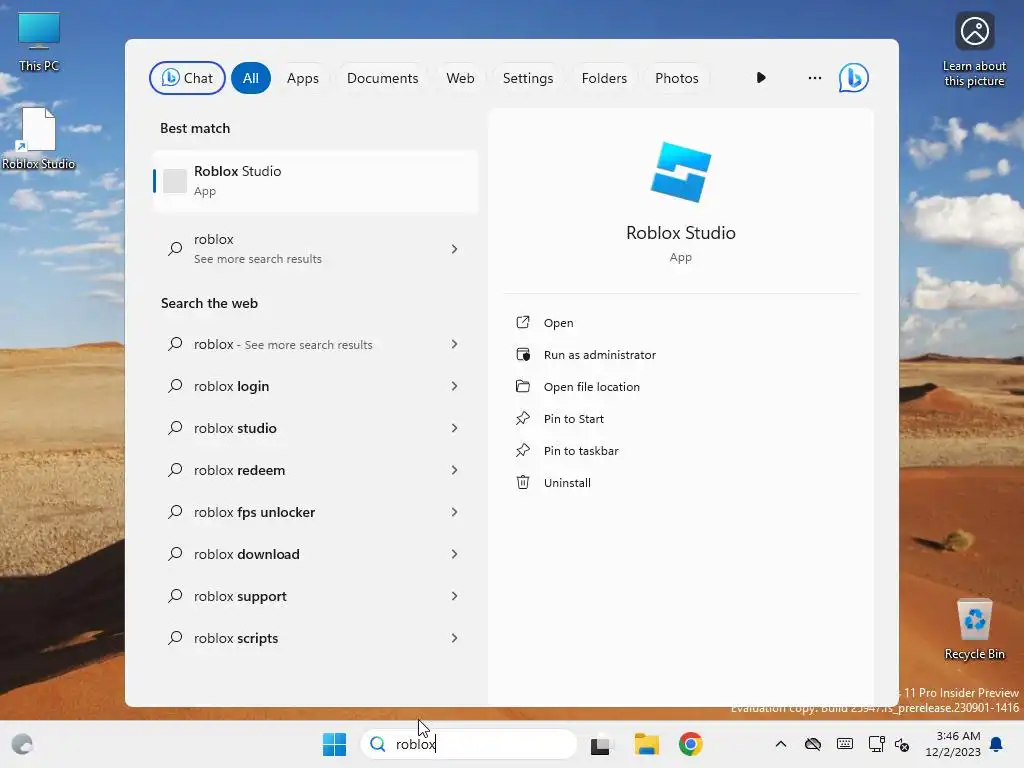Viewport: 1024px width, 768px height.
Task: Expand chevron for 'roblox download' suggestion
Action: coord(455,554)
